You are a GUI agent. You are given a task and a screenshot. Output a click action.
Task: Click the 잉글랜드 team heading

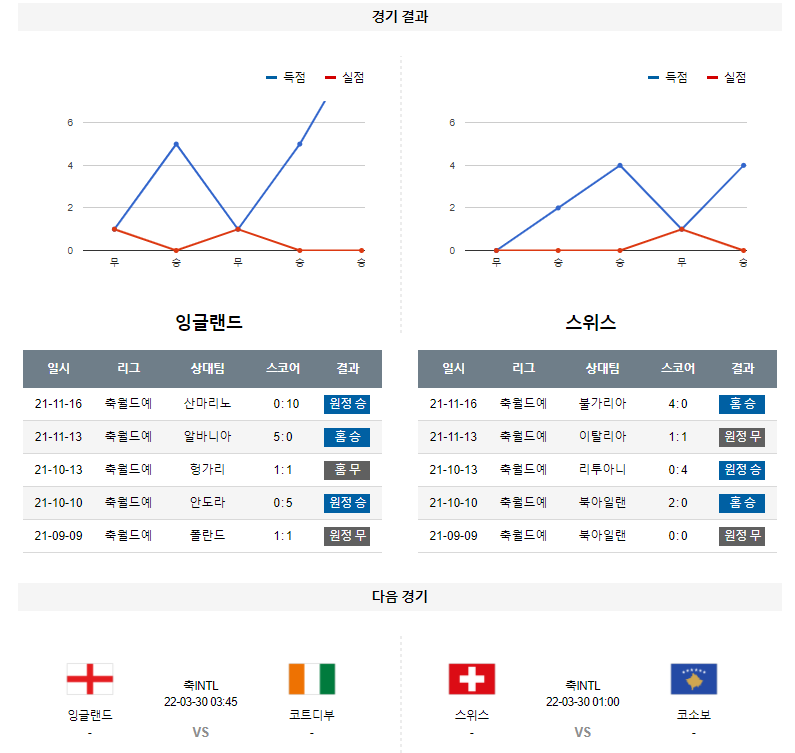pos(208,322)
